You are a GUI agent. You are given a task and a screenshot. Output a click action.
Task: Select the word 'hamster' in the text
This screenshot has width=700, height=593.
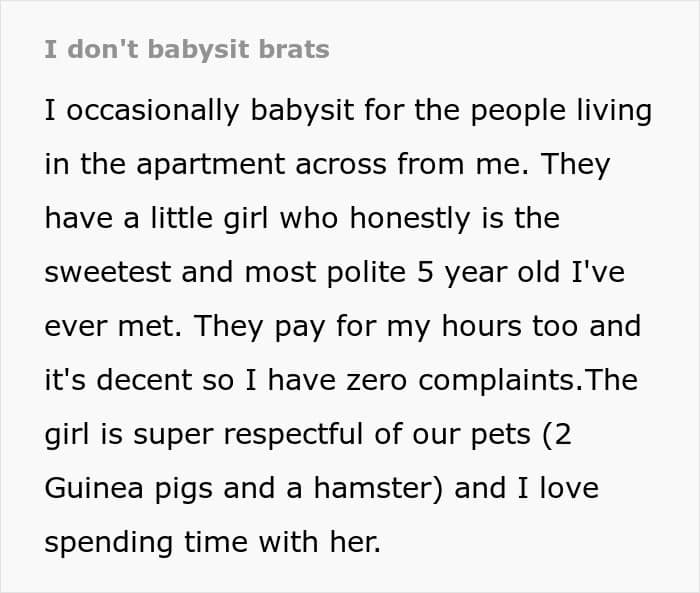tap(375, 489)
